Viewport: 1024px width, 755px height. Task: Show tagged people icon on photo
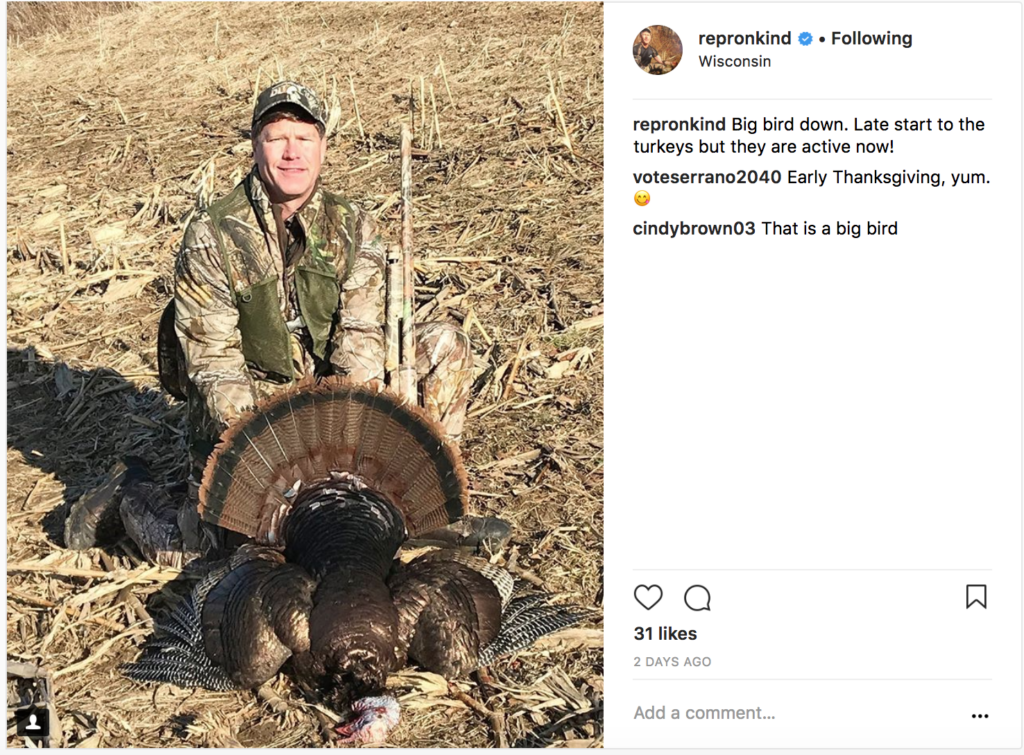[x=33, y=722]
